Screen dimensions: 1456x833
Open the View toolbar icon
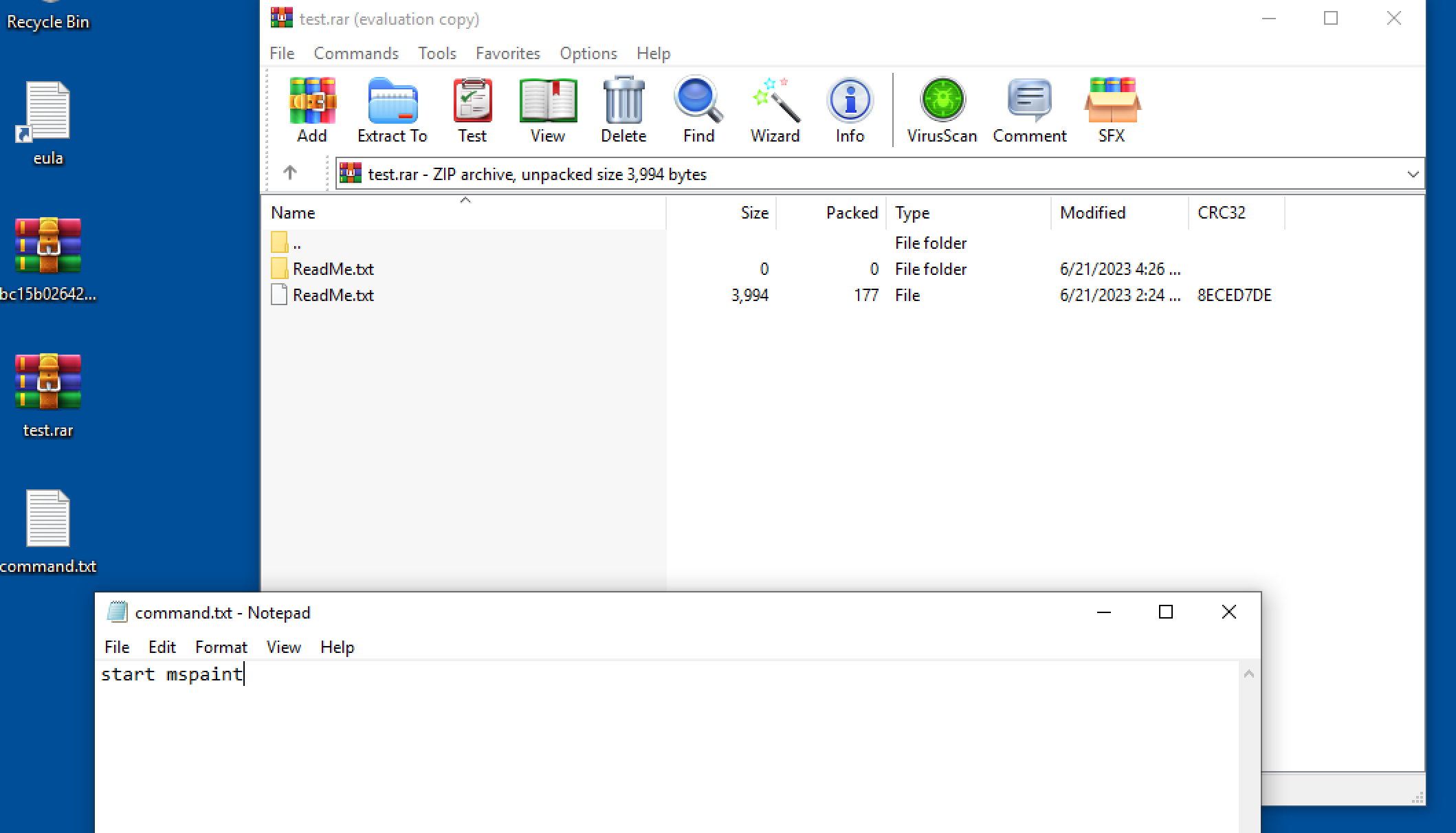tap(548, 110)
